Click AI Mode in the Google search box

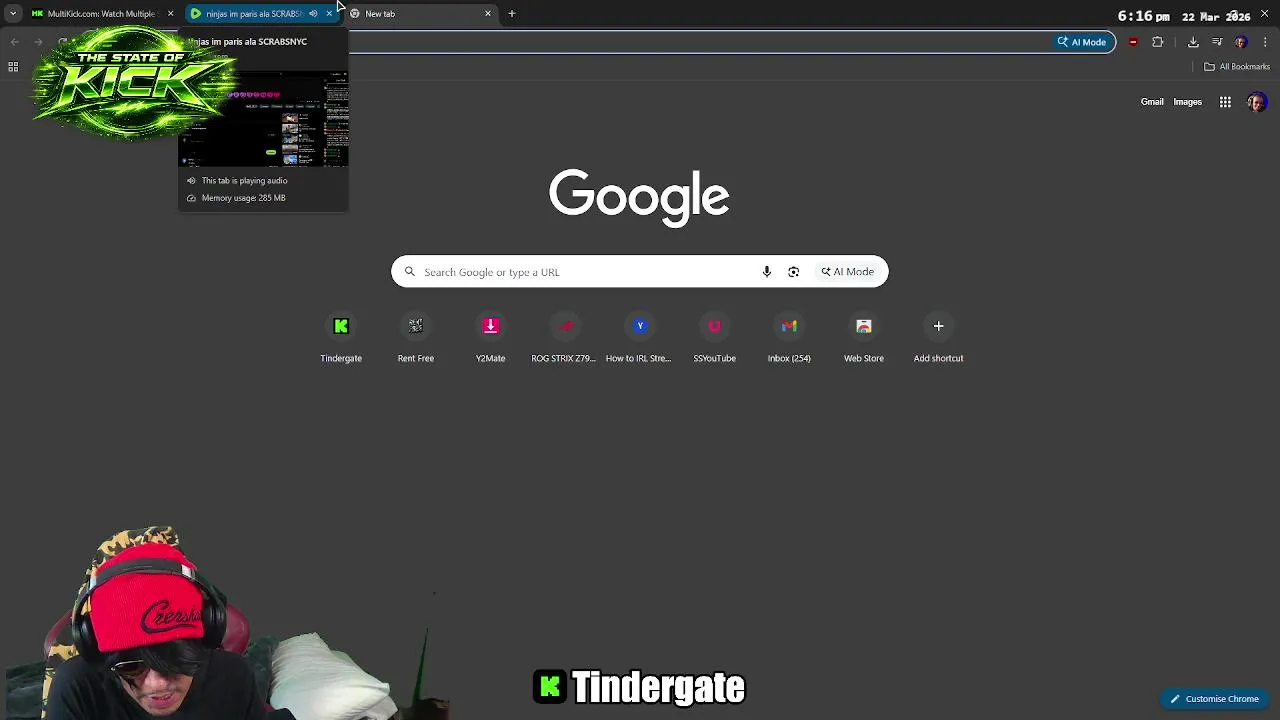848,272
